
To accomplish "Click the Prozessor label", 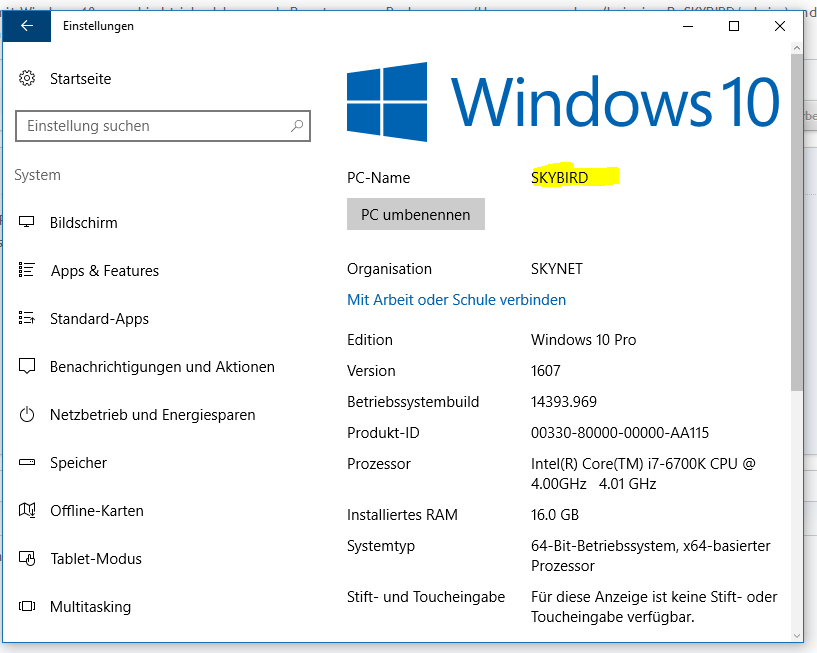I will click(x=379, y=464).
